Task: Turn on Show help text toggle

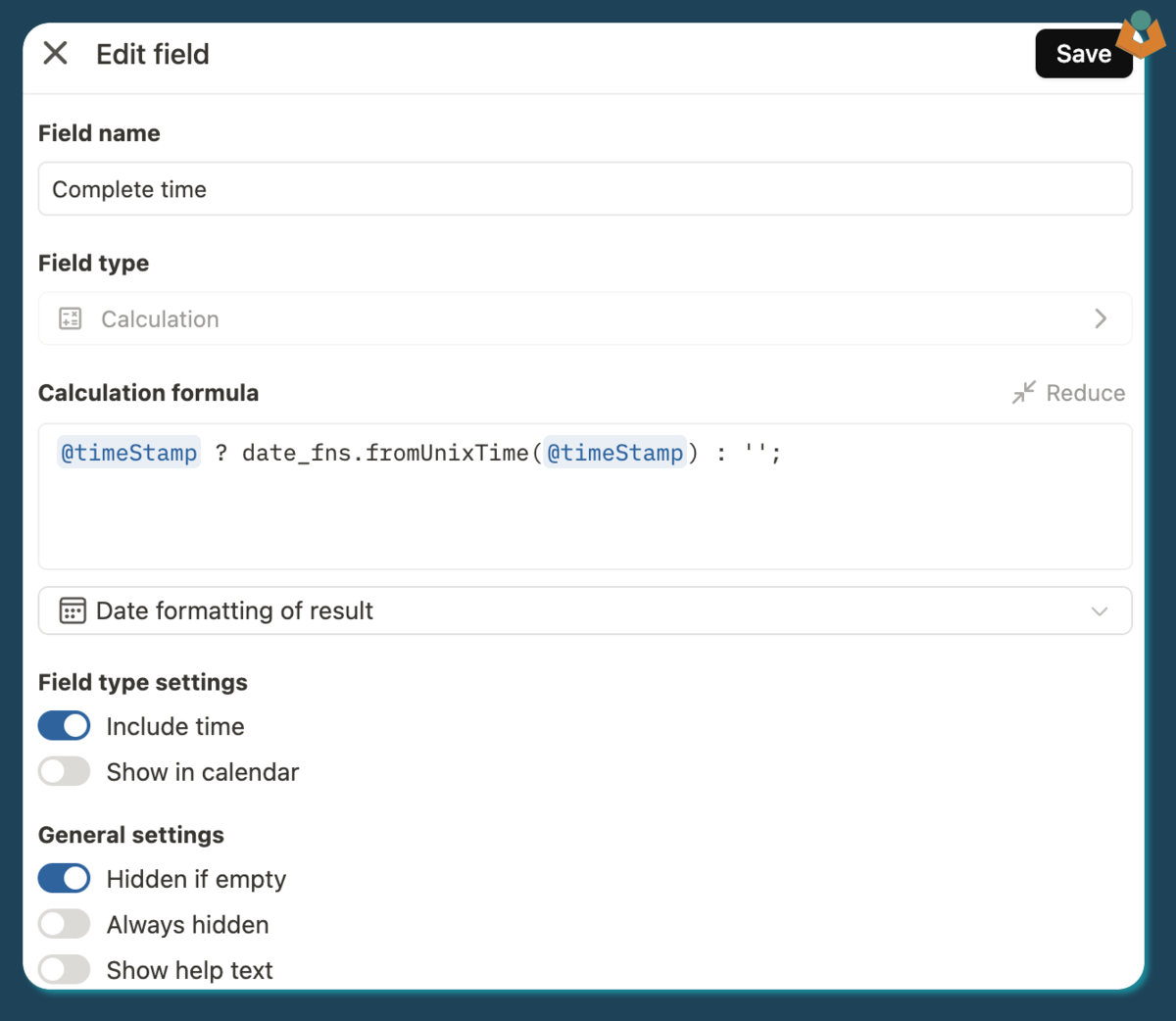Action: 65,970
